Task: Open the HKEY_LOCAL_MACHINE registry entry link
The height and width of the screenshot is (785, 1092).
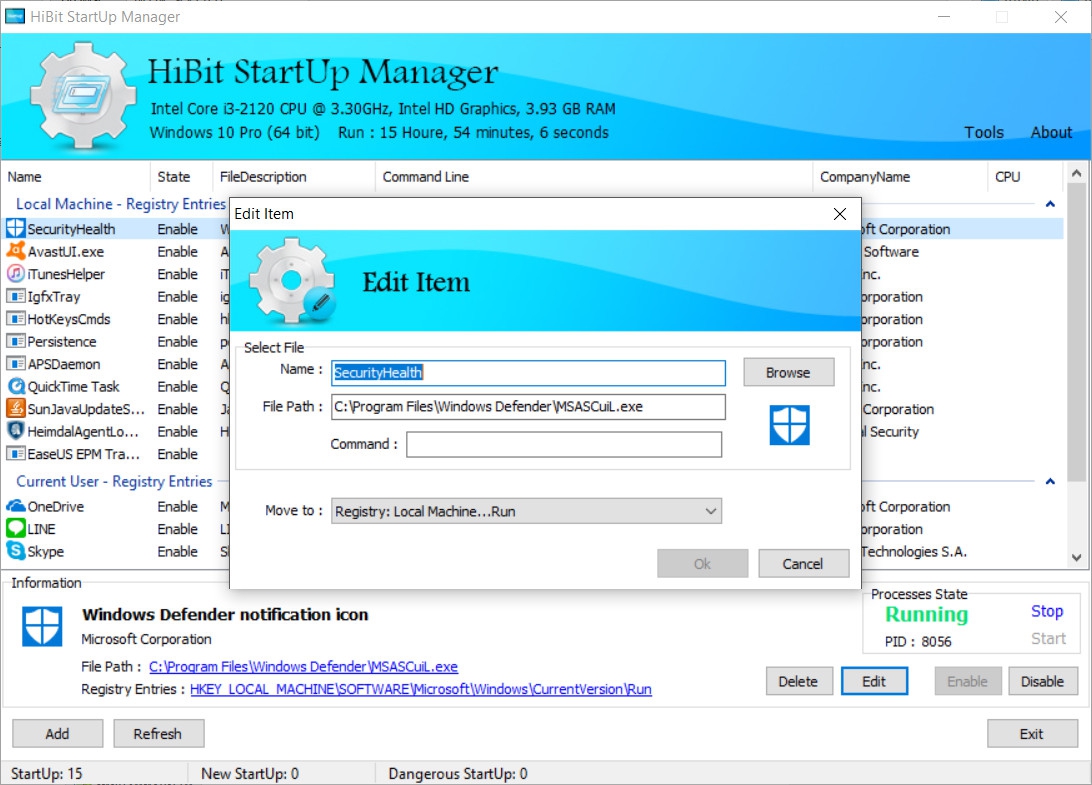Action: click(x=421, y=689)
